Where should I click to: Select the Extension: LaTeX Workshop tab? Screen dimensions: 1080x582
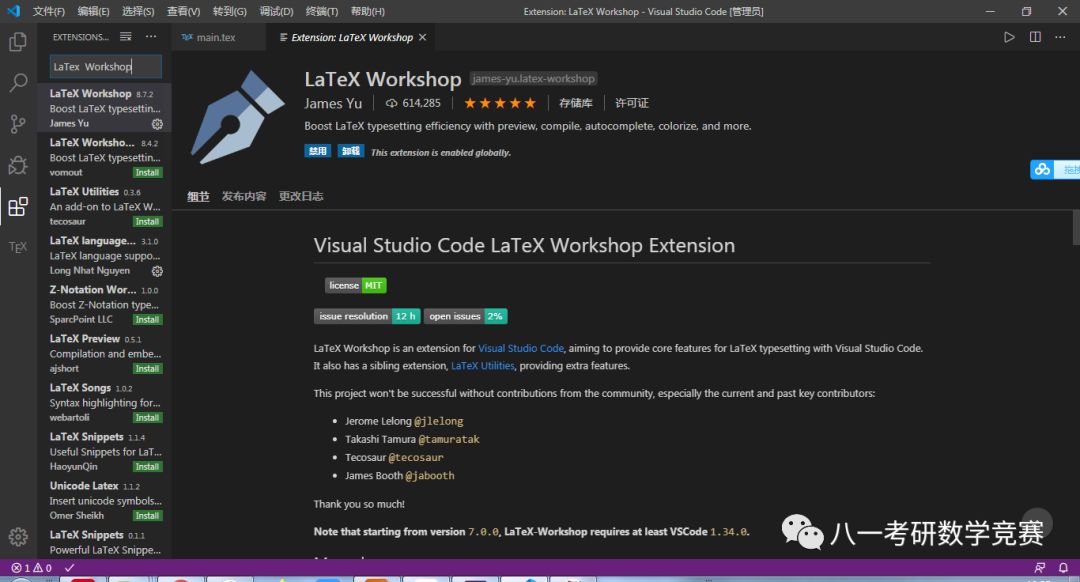coord(351,37)
